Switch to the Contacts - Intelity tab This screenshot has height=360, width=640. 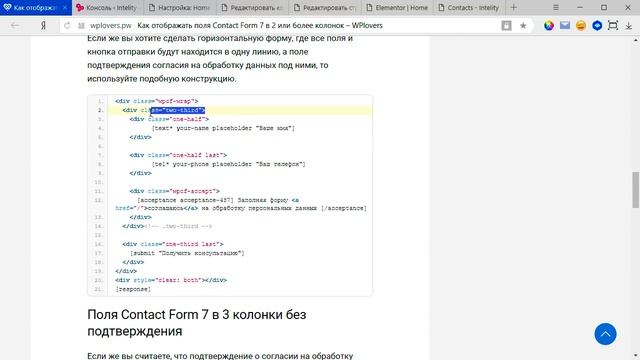pyautogui.click(x=469, y=7)
